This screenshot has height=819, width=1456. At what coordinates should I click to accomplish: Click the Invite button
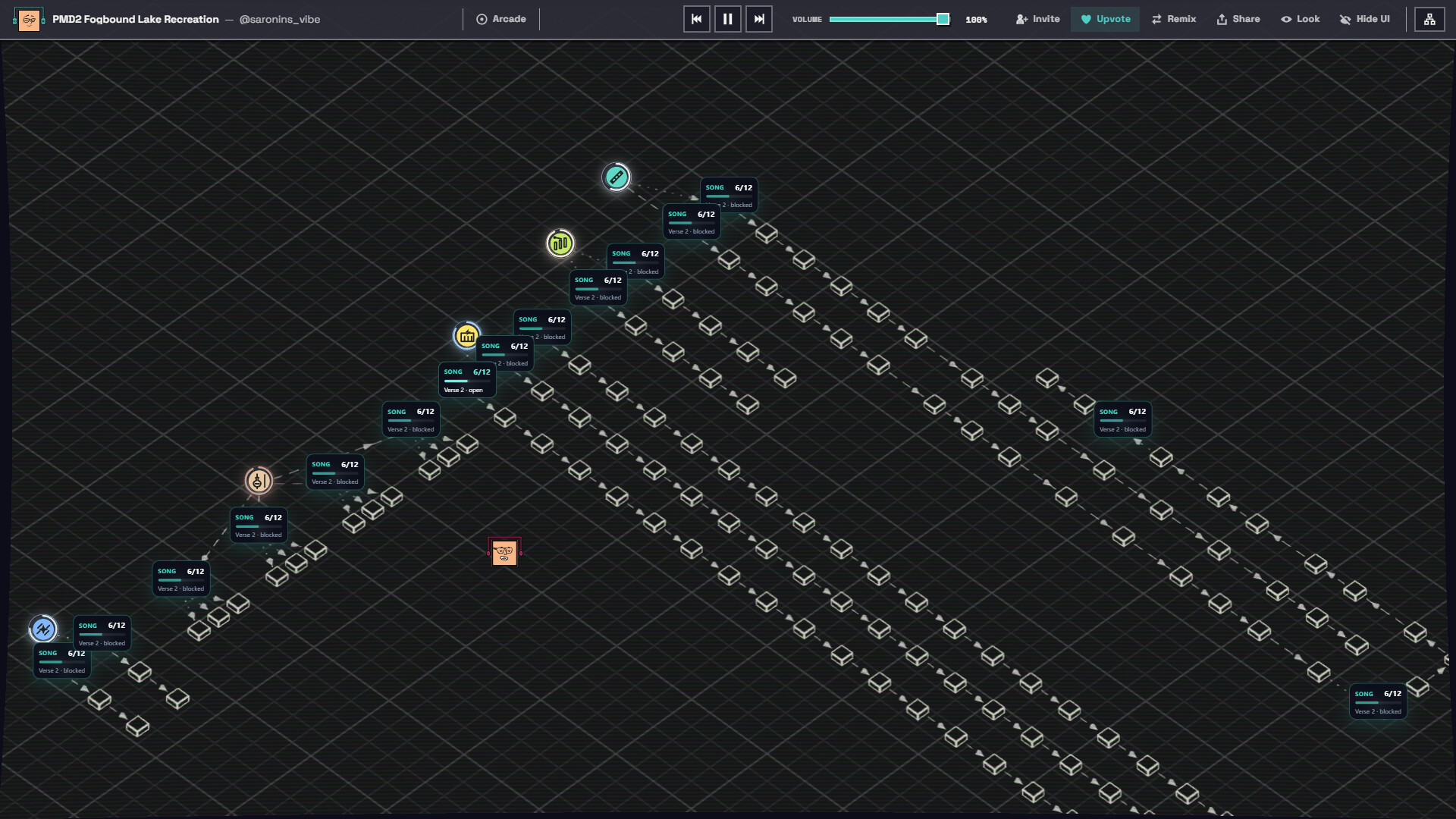point(1038,19)
